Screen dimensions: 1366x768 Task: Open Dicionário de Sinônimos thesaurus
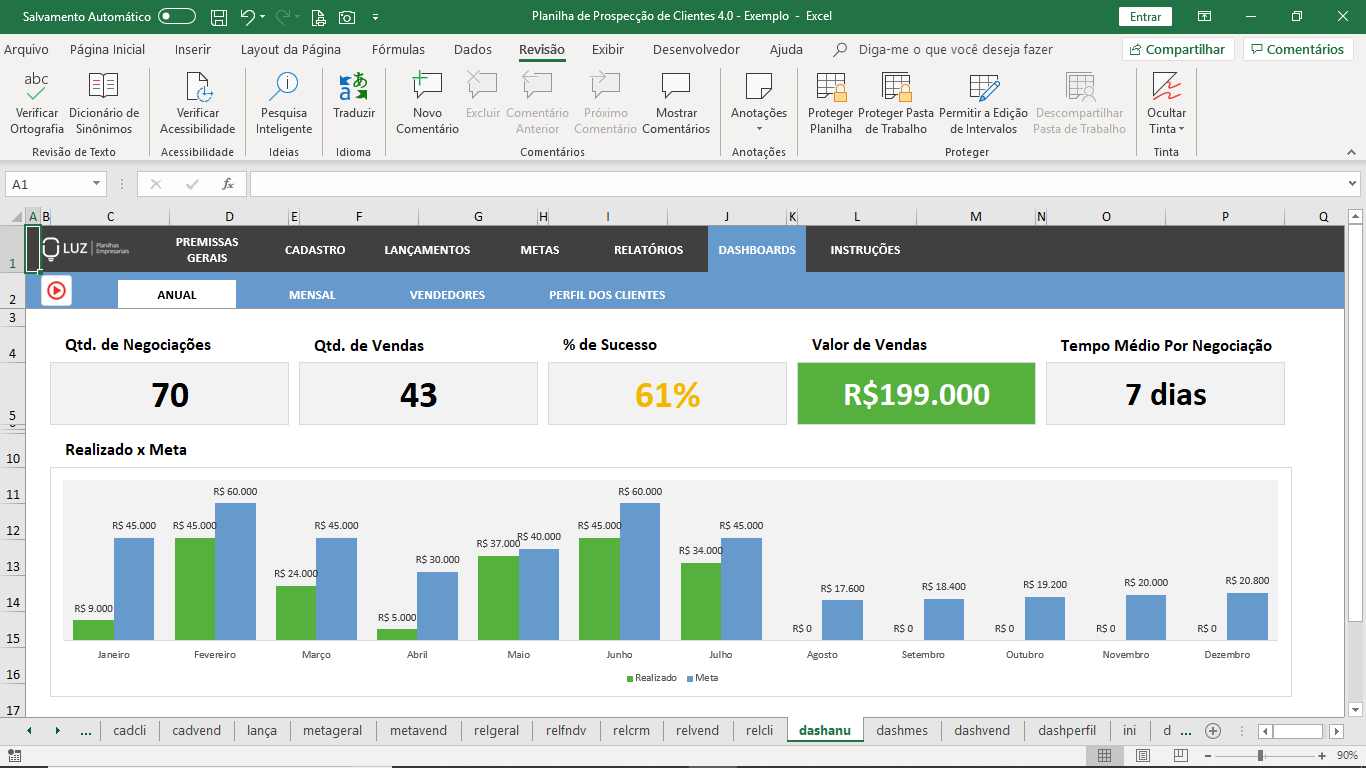click(104, 103)
